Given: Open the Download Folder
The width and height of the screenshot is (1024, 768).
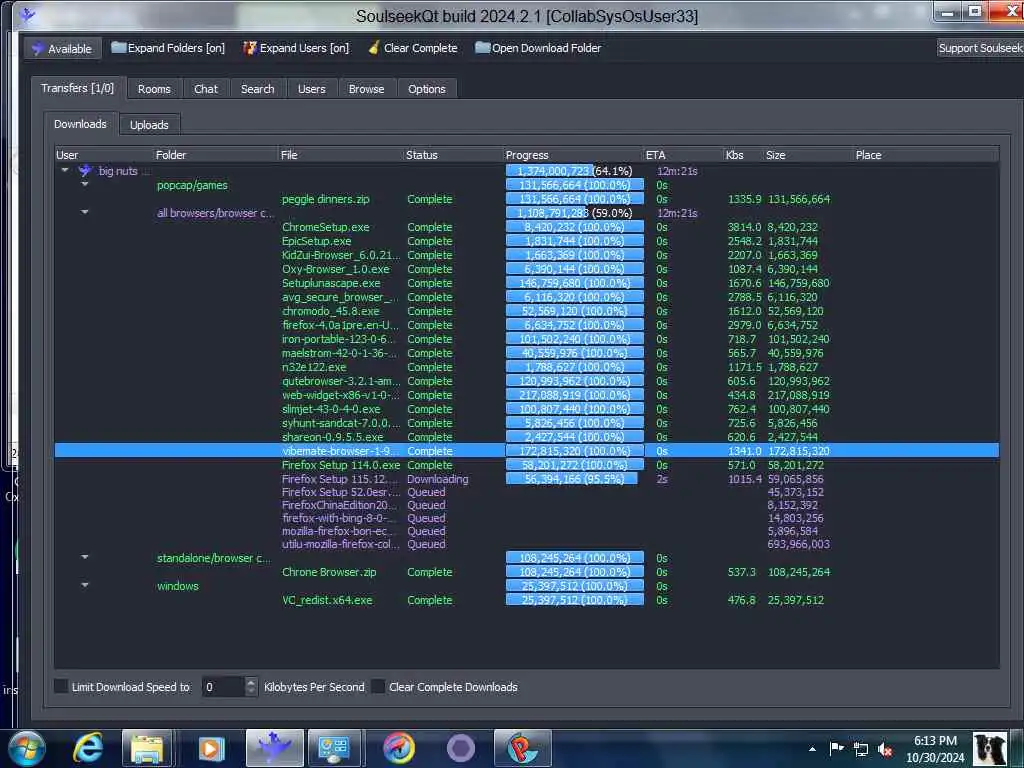Looking at the screenshot, I should point(538,48).
